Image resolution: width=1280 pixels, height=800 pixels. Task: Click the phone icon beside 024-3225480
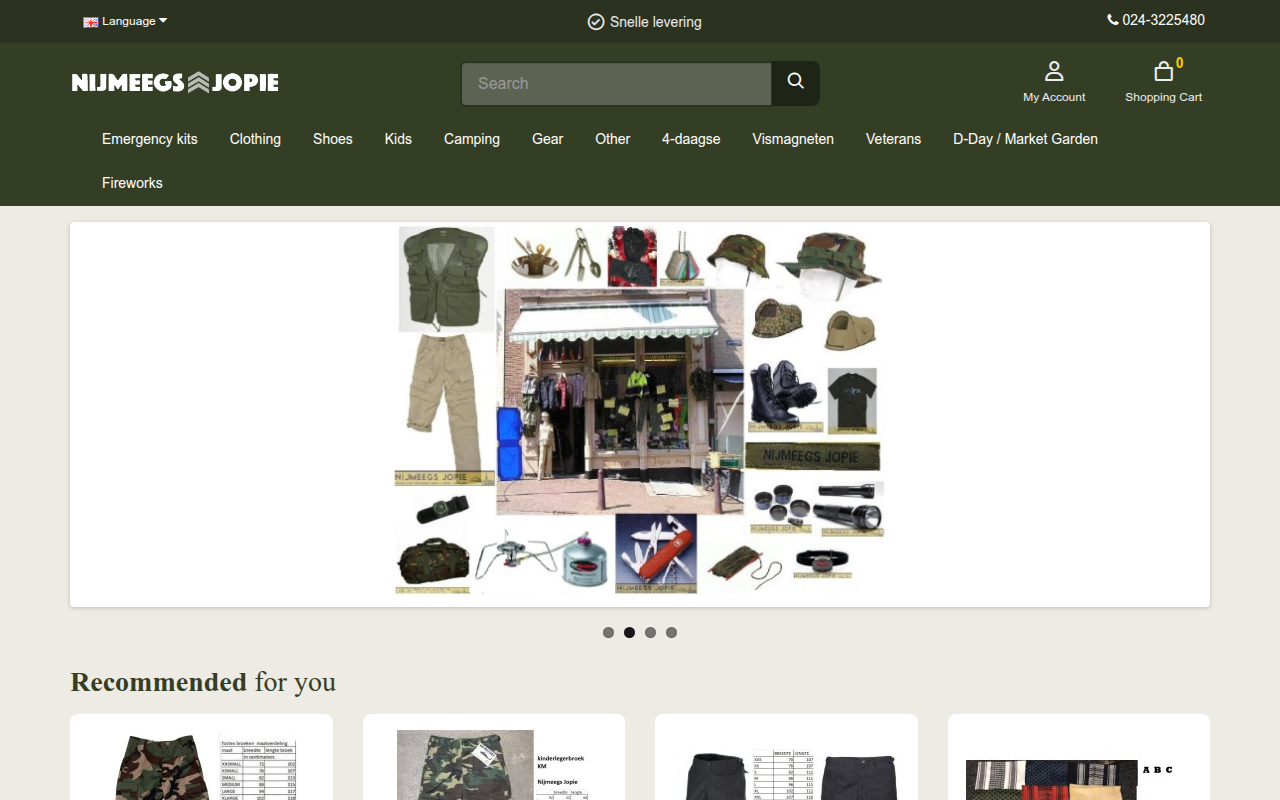[1112, 20]
